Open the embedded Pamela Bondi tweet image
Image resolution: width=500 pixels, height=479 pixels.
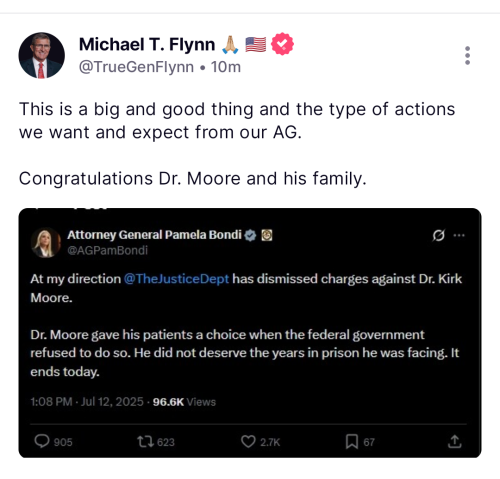(x=250, y=333)
